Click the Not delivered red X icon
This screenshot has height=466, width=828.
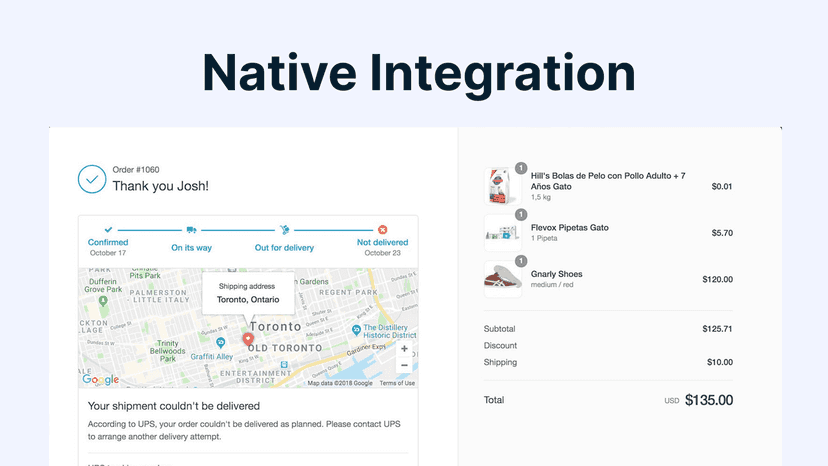point(382,230)
